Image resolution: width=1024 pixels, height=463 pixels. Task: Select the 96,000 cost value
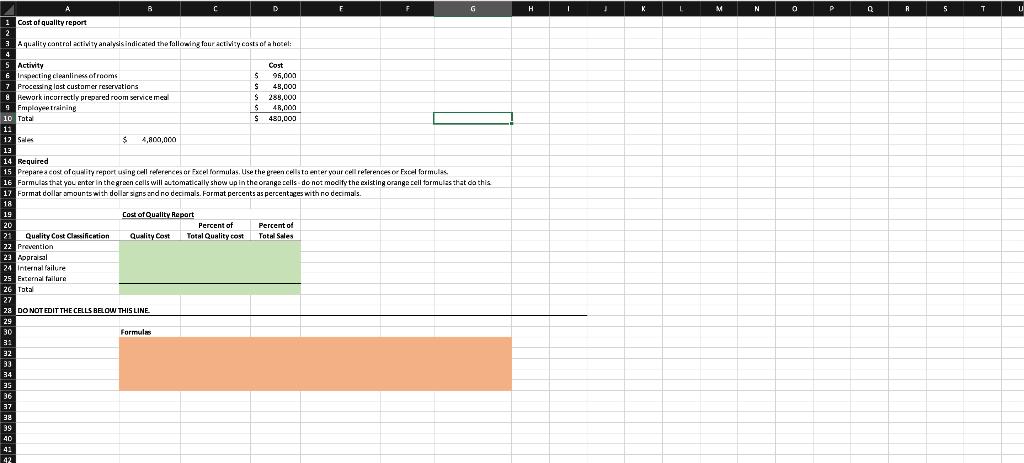click(x=275, y=76)
